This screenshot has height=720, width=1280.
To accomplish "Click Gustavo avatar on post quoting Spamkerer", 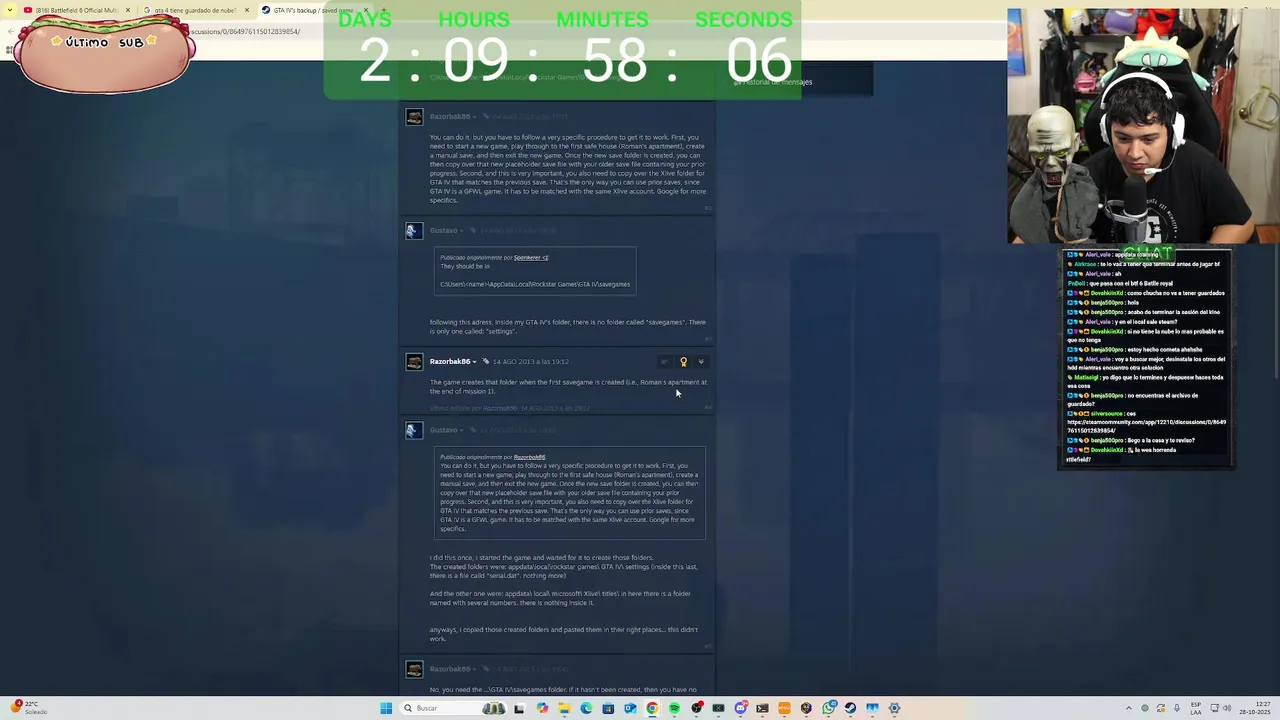I will pos(414,231).
